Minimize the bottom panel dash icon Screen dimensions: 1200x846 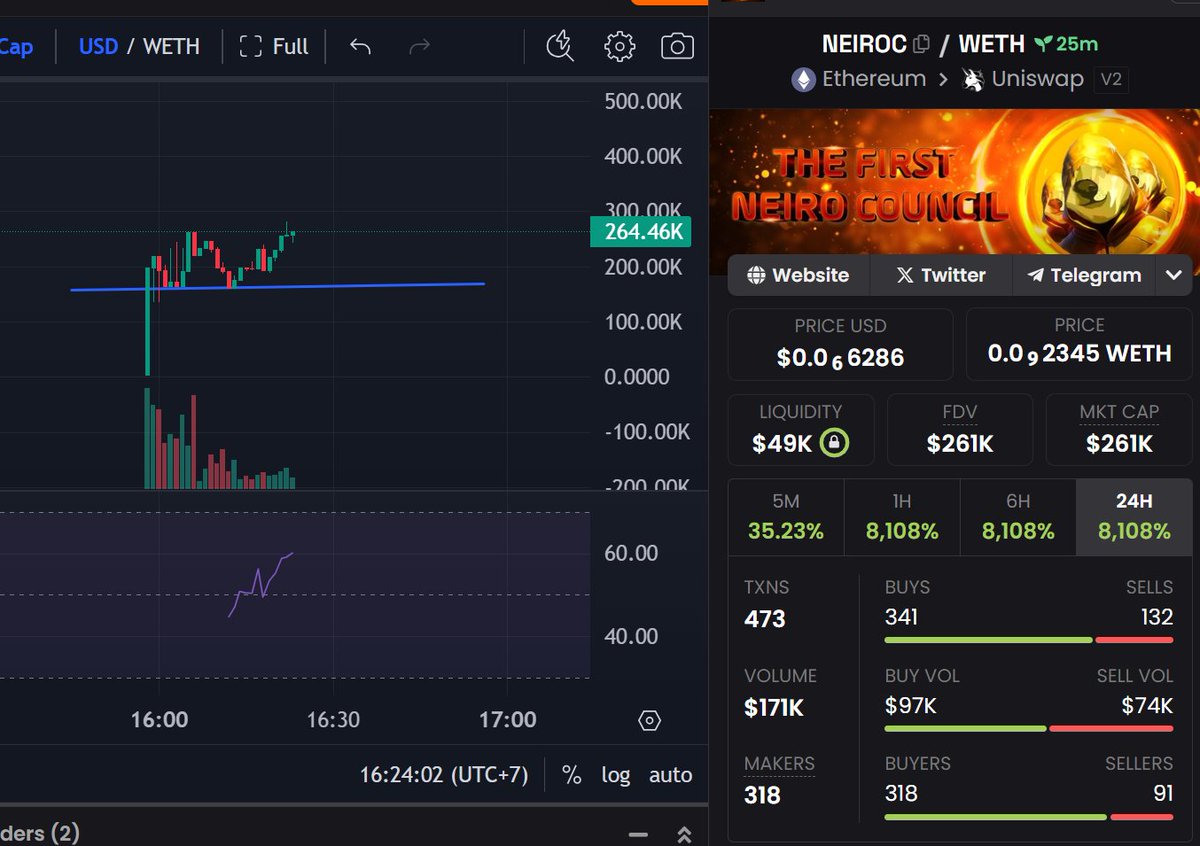[x=637, y=834]
